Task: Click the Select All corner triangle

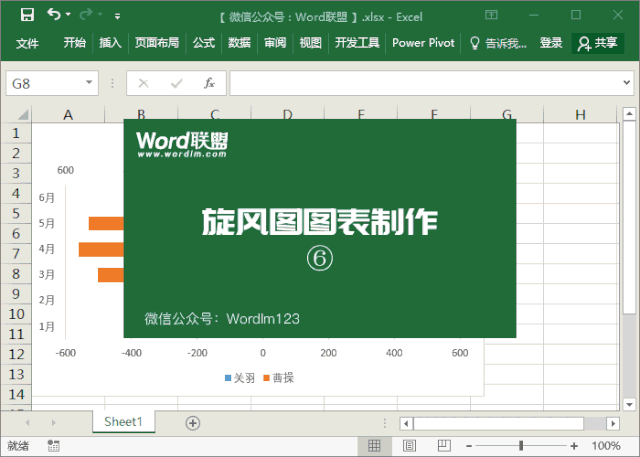Action: tap(23, 115)
